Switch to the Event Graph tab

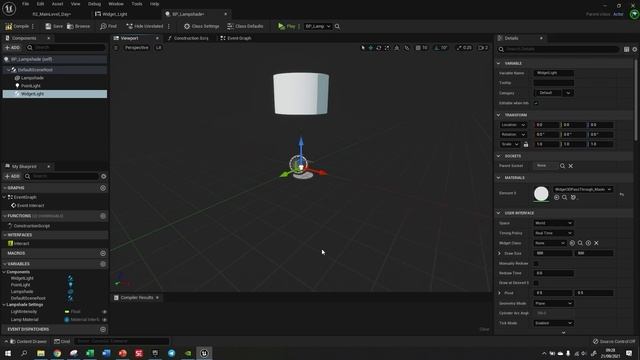click(236, 38)
